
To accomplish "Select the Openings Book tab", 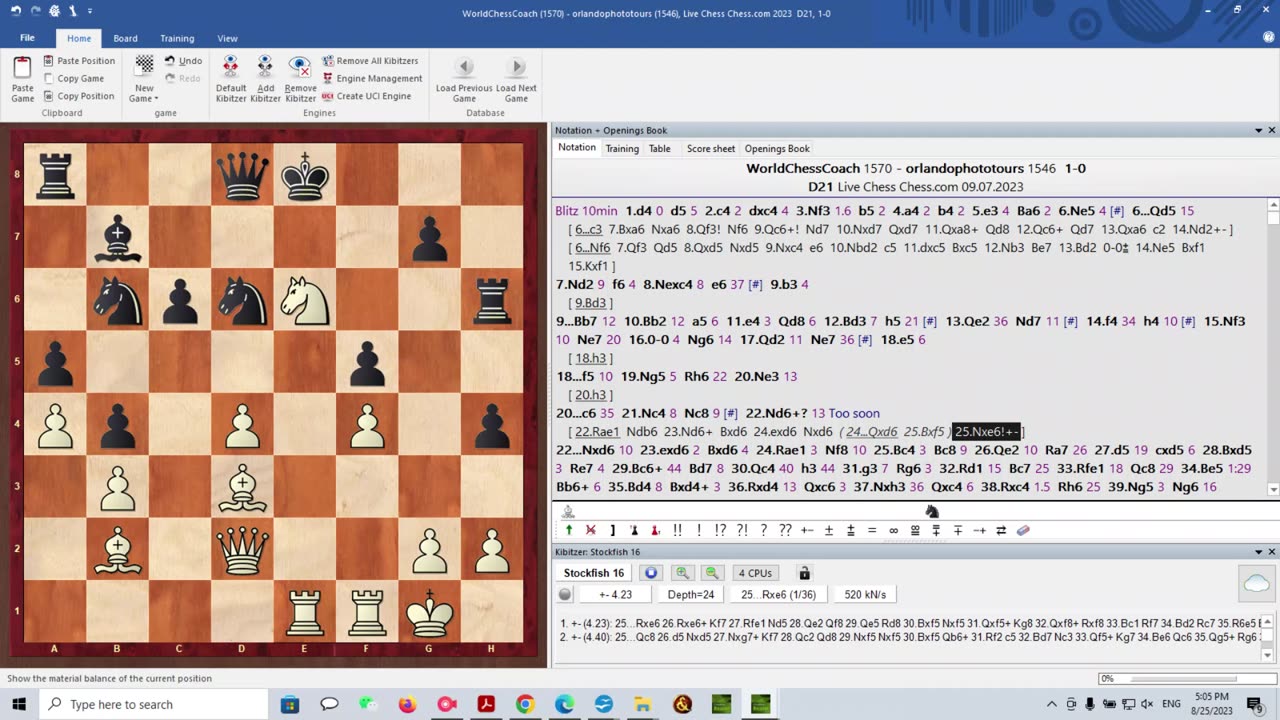I will 777,148.
